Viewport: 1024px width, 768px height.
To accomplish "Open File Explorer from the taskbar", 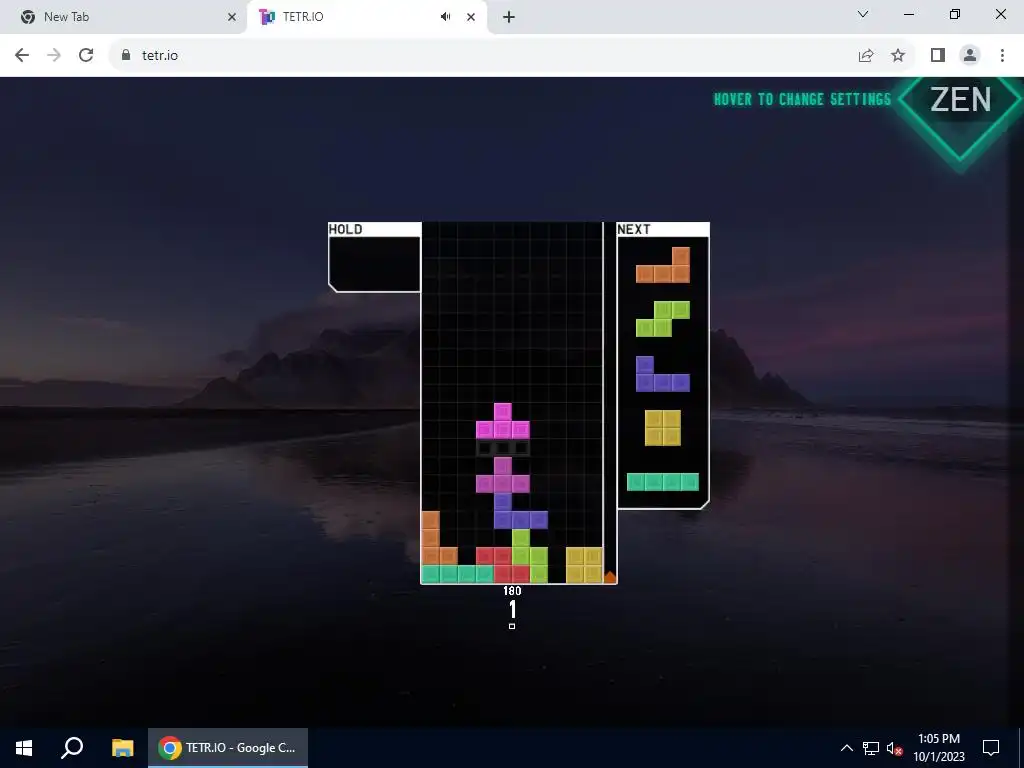I will pyautogui.click(x=122, y=748).
